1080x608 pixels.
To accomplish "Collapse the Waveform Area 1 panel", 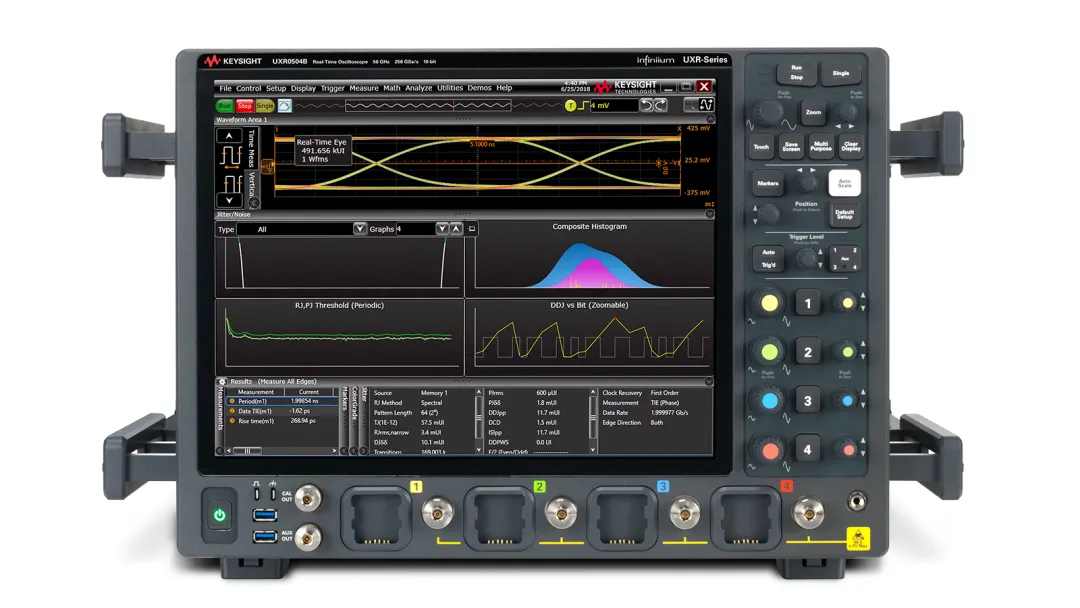I will click(710, 120).
